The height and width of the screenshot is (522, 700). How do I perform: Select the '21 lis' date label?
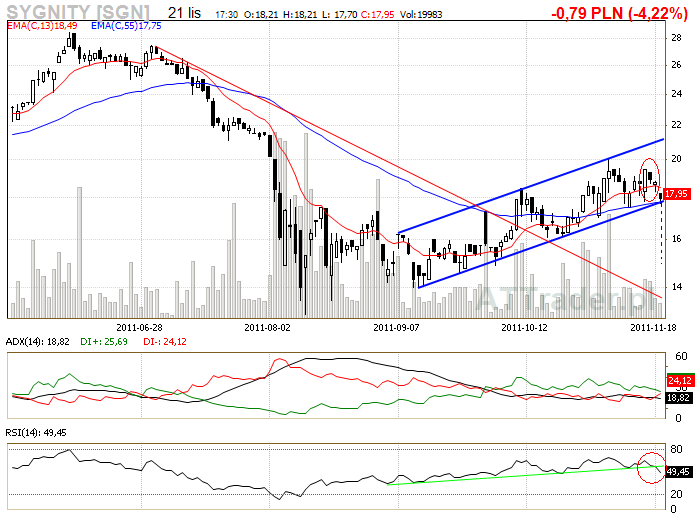[x=184, y=13]
